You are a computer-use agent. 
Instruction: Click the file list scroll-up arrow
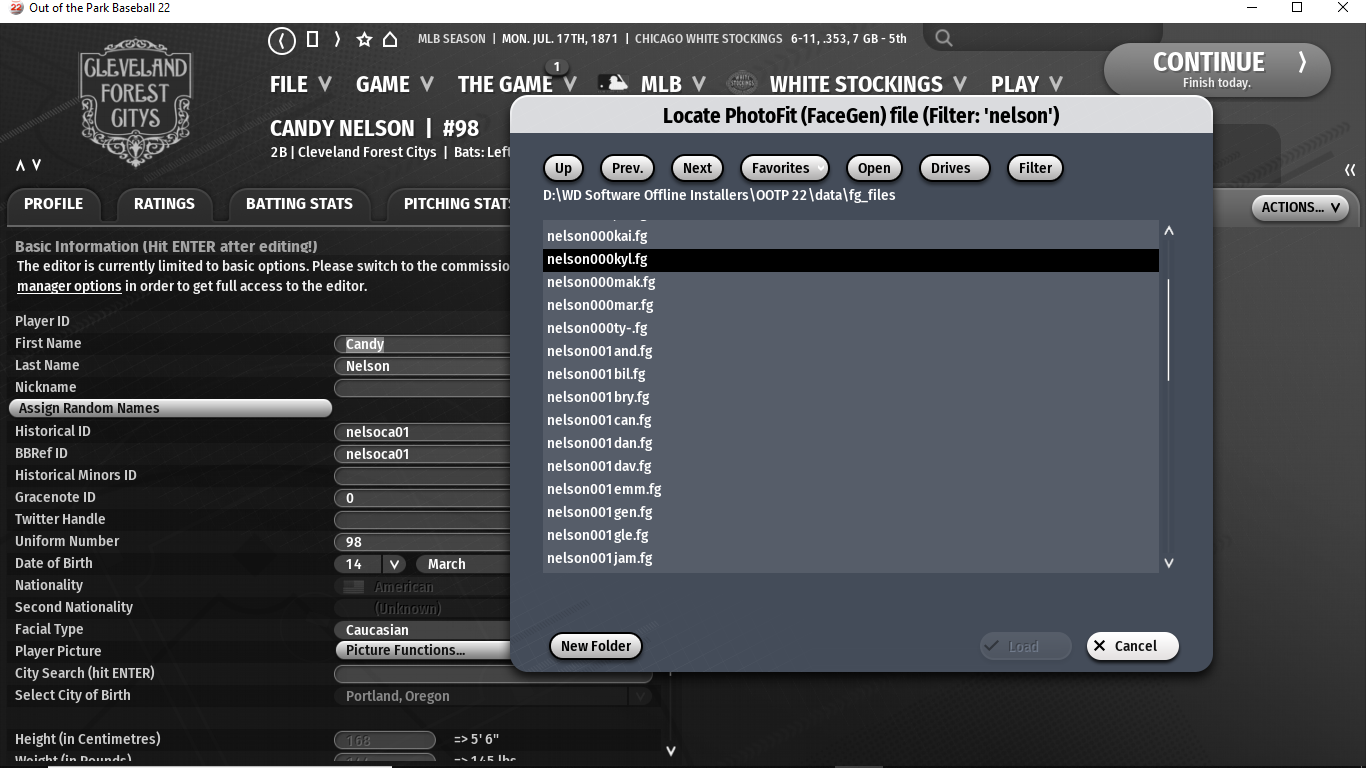1168,231
